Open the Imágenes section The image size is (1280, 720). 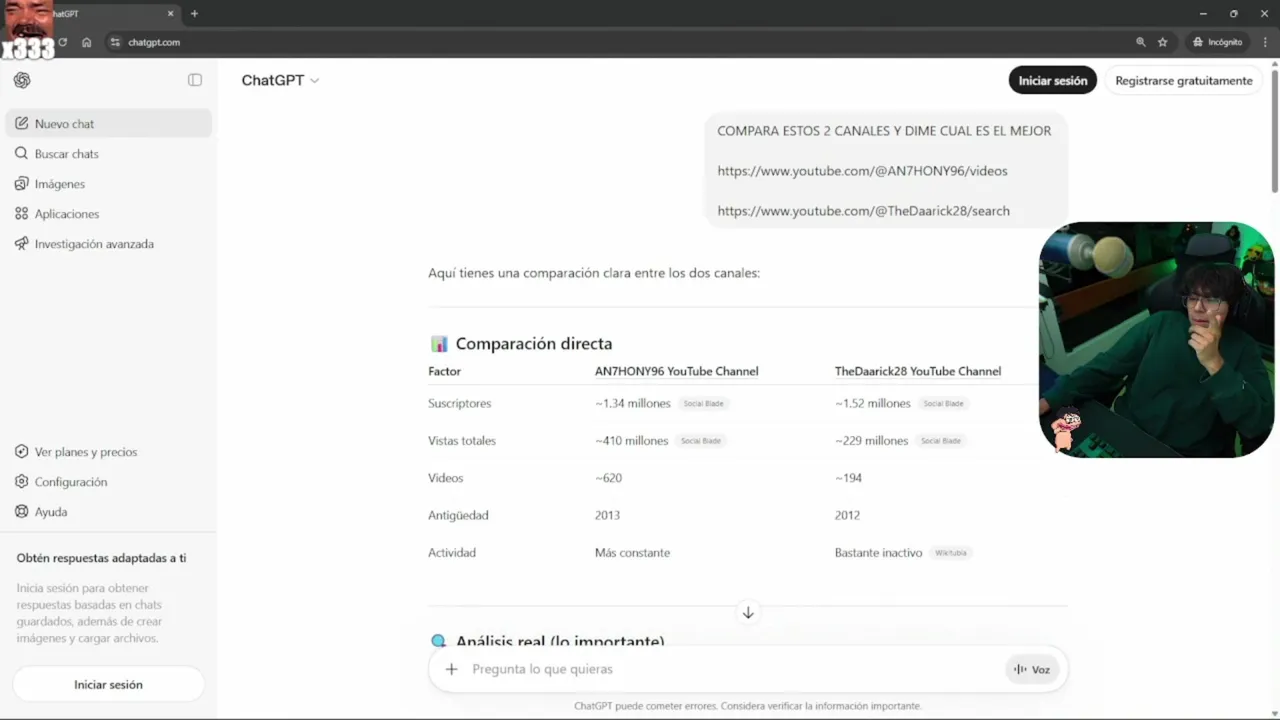59,184
